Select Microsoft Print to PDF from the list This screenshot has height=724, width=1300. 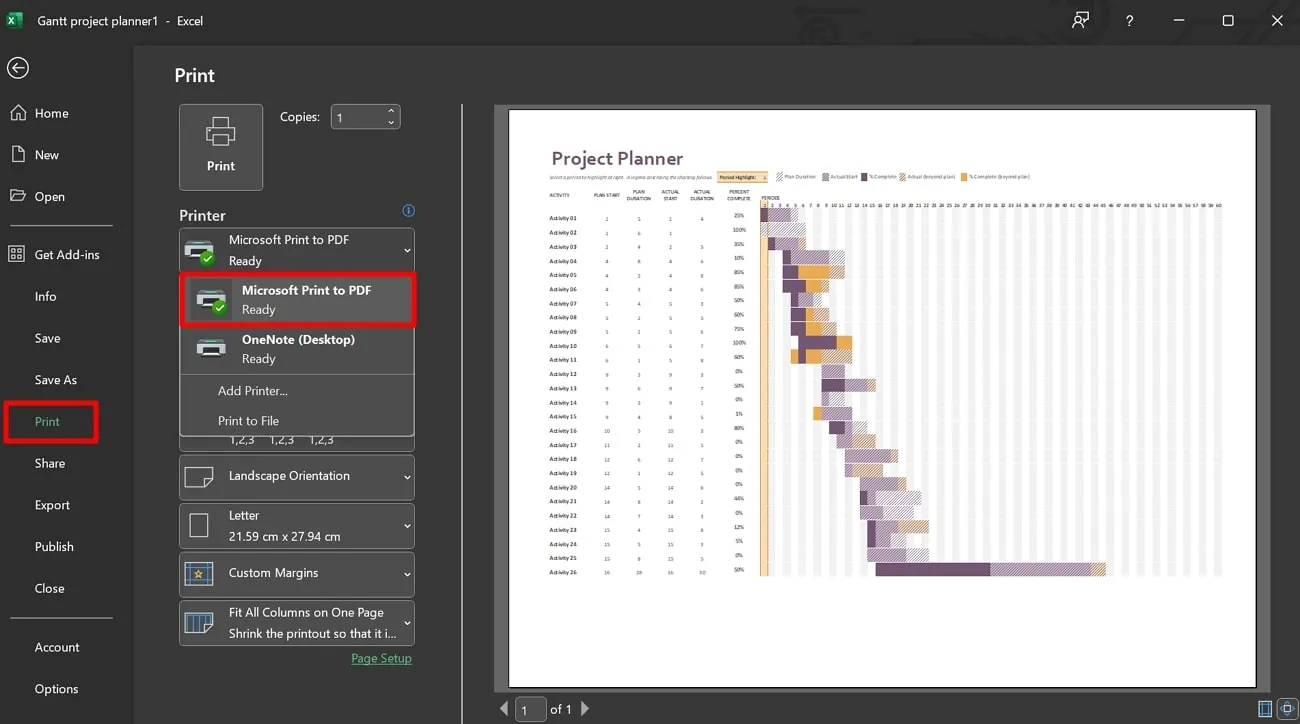coord(297,299)
